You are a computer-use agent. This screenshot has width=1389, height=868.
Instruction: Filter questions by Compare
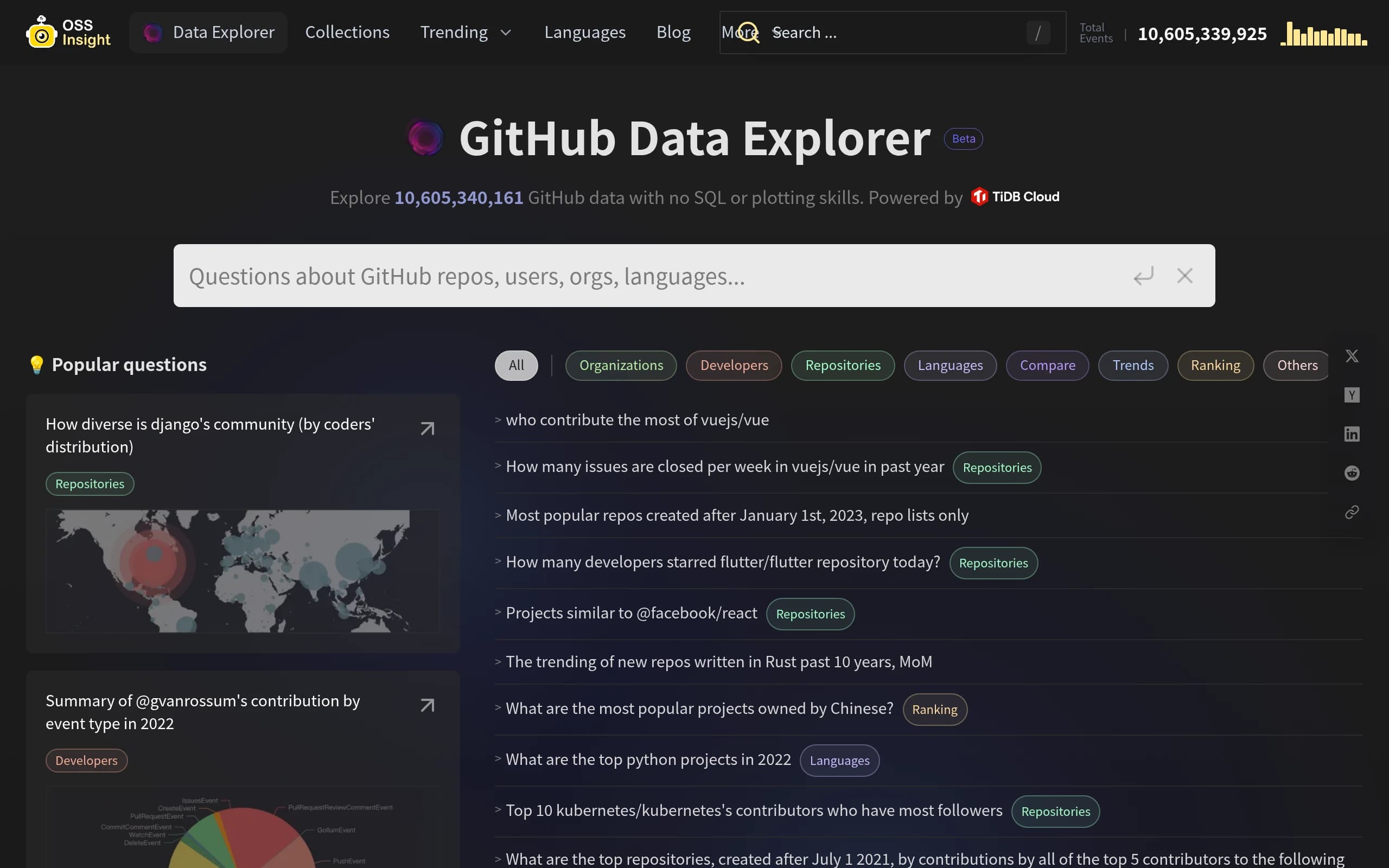click(x=1047, y=365)
